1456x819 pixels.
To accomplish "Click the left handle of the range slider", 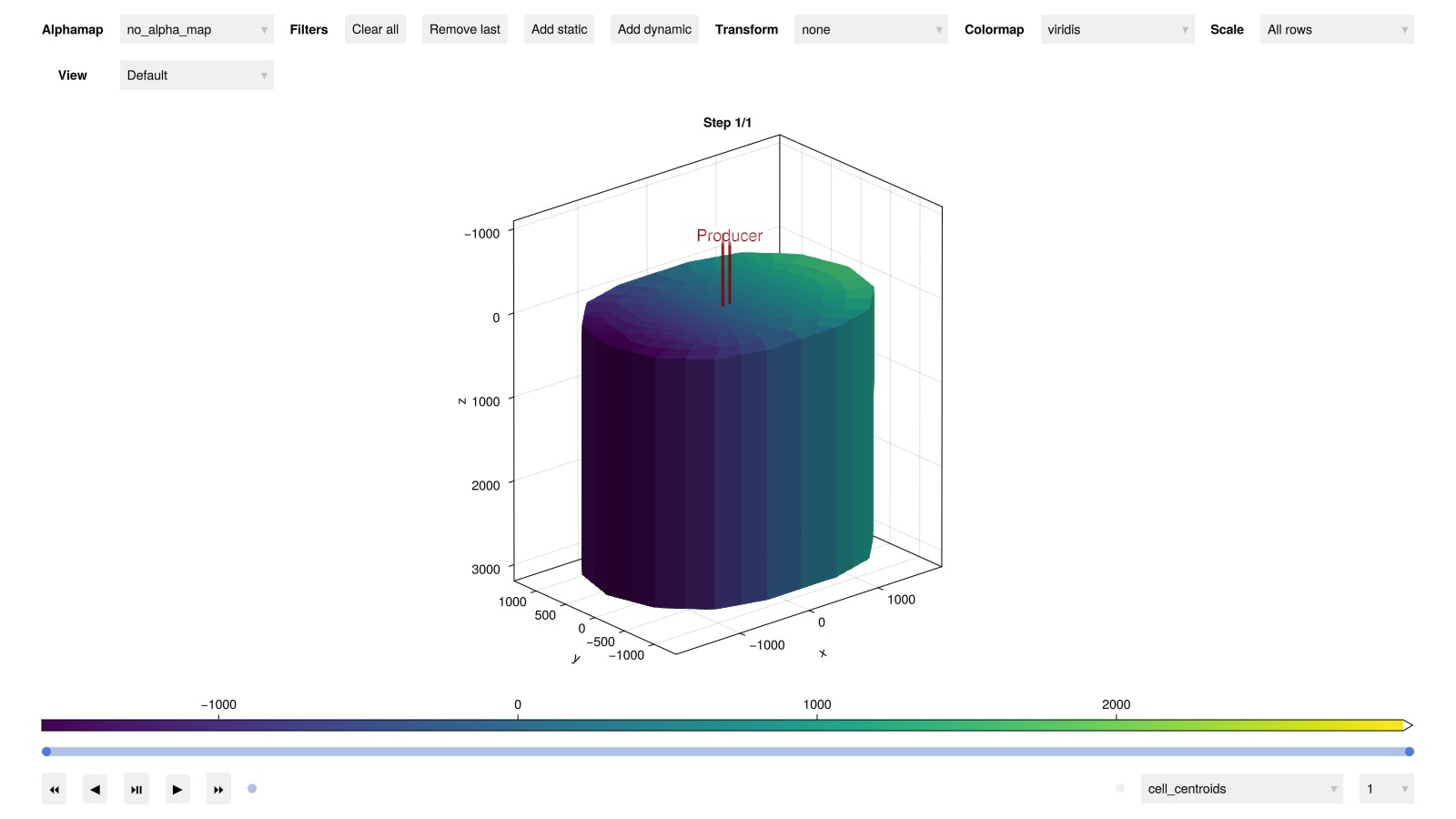I will [x=46, y=752].
